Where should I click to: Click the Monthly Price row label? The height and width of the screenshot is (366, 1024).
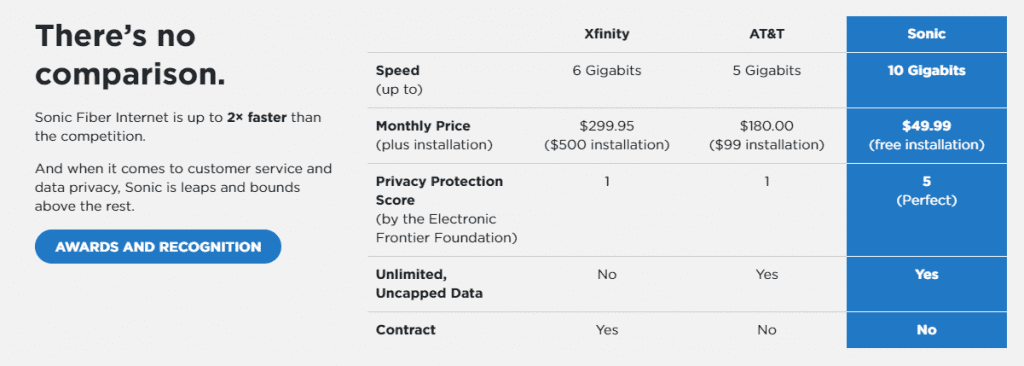pyautogui.click(x=434, y=135)
